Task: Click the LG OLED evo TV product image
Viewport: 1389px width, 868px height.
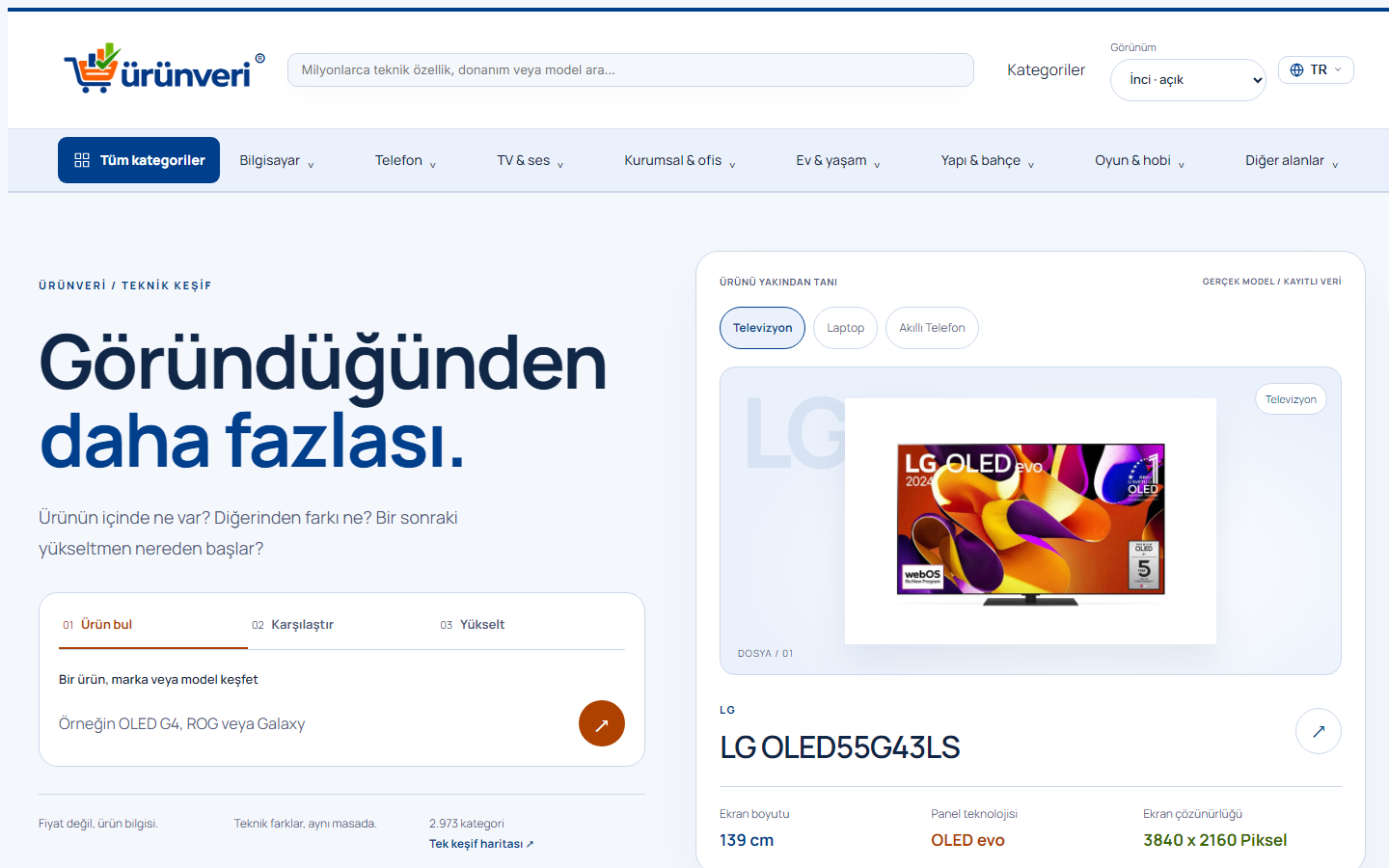Action: tap(1030, 522)
